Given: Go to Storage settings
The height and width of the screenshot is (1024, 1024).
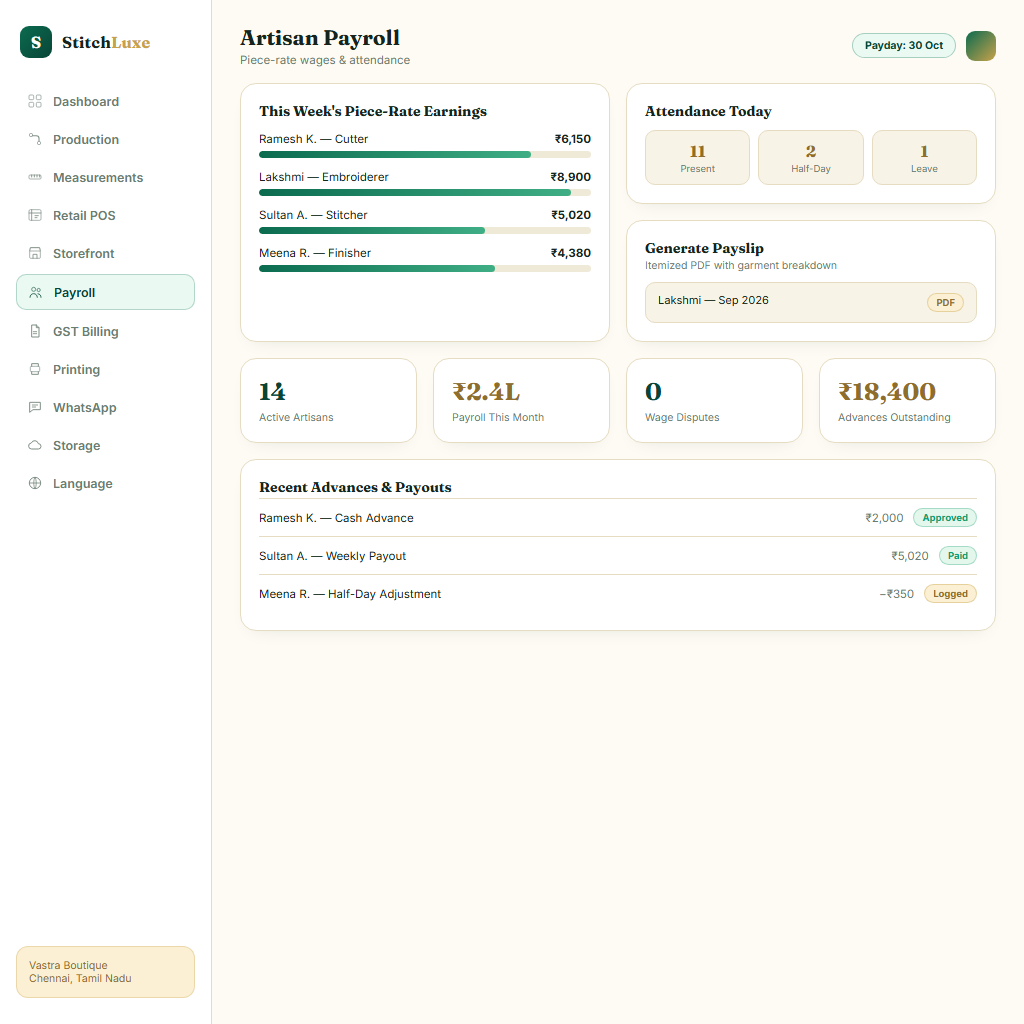Looking at the screenshot, I should coord(105,445).
